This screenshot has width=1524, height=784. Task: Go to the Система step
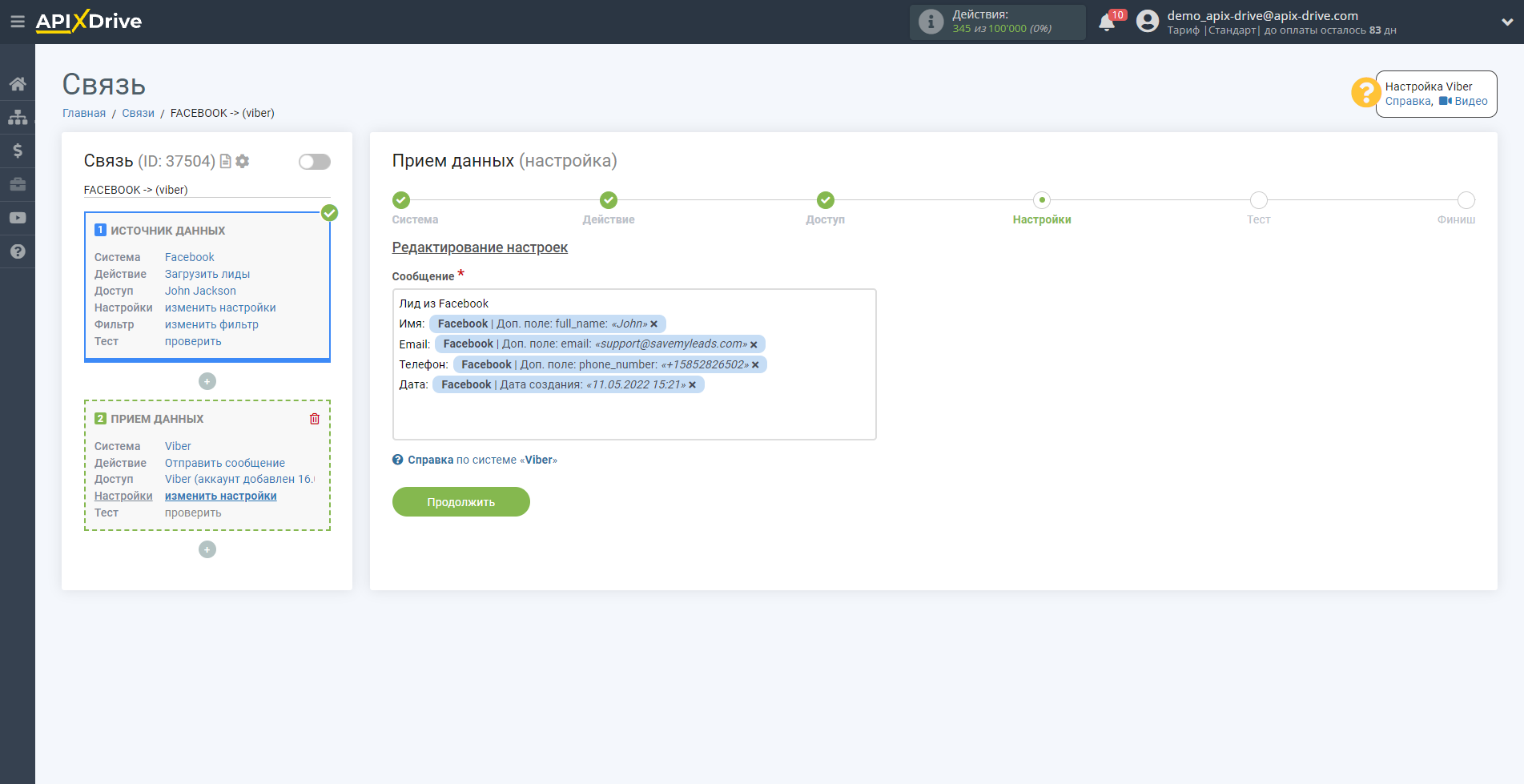401,200
